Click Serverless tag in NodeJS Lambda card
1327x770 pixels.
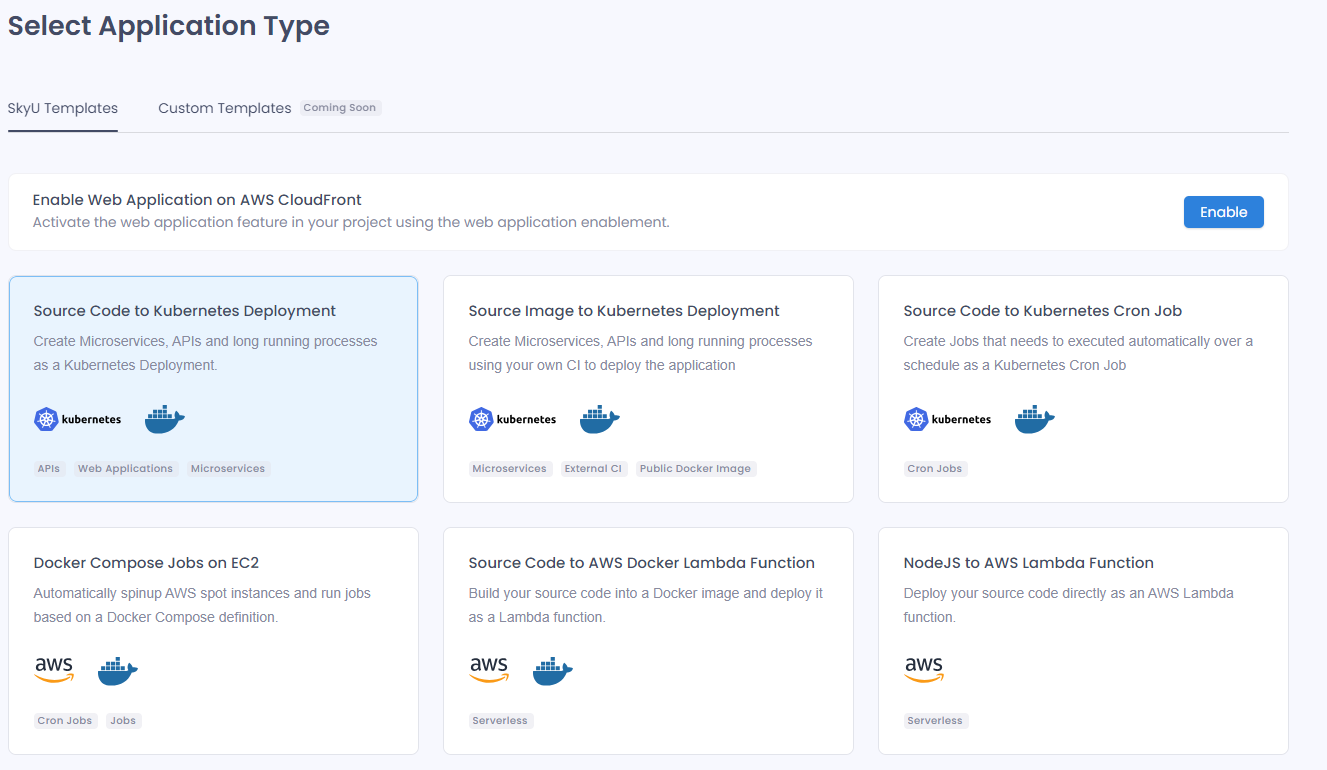[x=935, y=721]
